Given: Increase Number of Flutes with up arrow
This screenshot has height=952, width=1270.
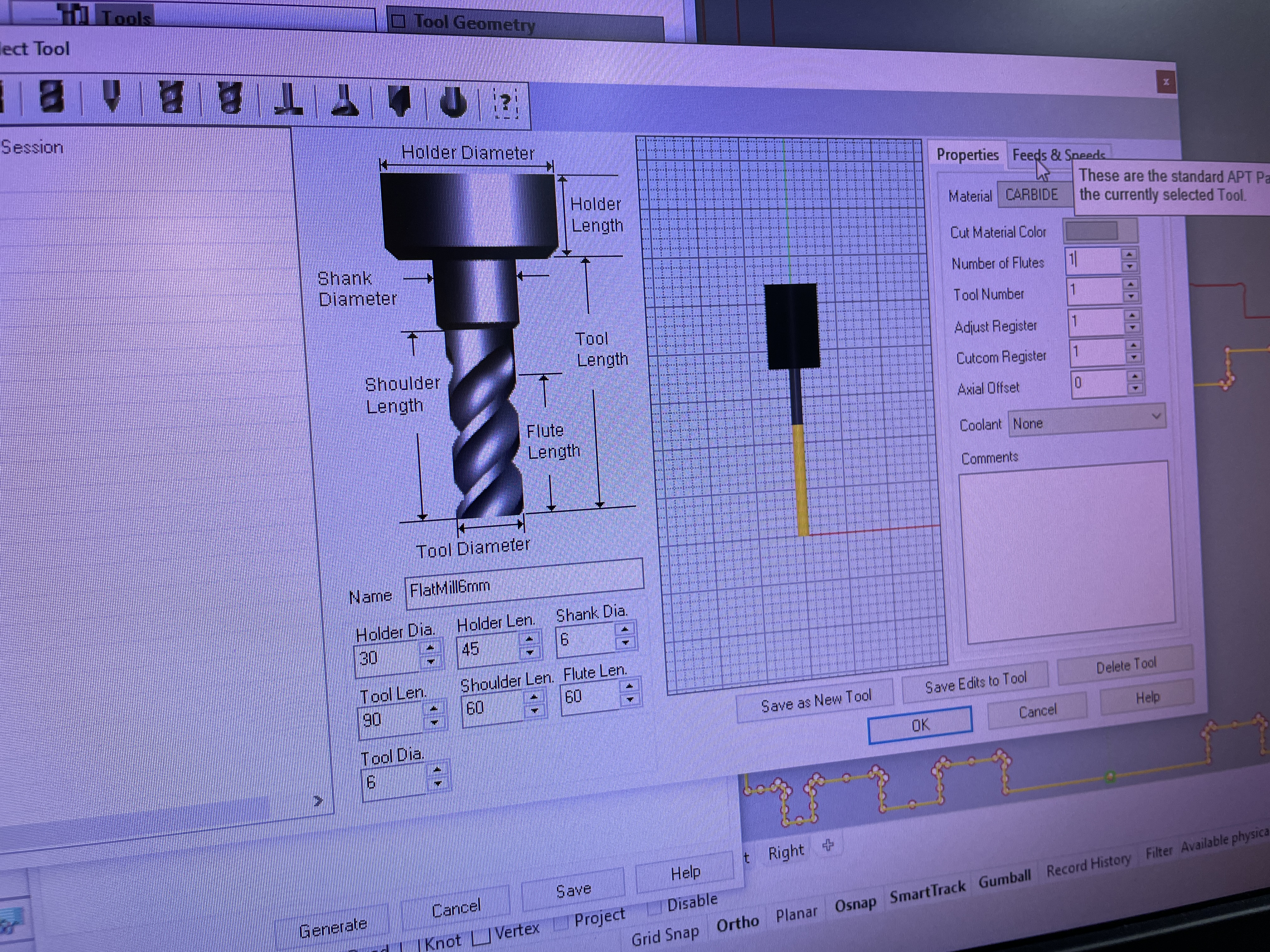Looking at the screenshot, I should click(x=1129, y=255).
